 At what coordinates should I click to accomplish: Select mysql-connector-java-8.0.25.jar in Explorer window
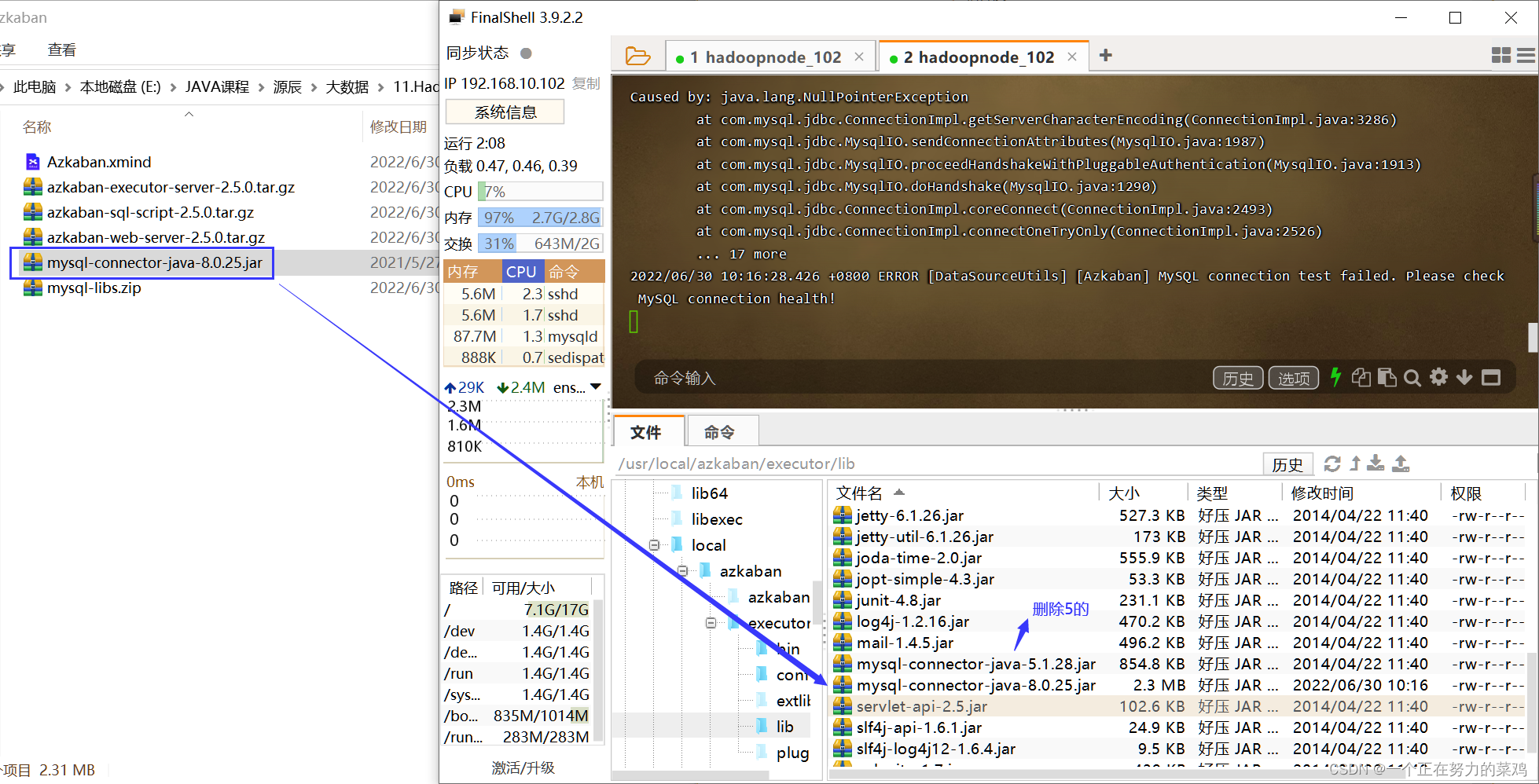tap(154, 262)
